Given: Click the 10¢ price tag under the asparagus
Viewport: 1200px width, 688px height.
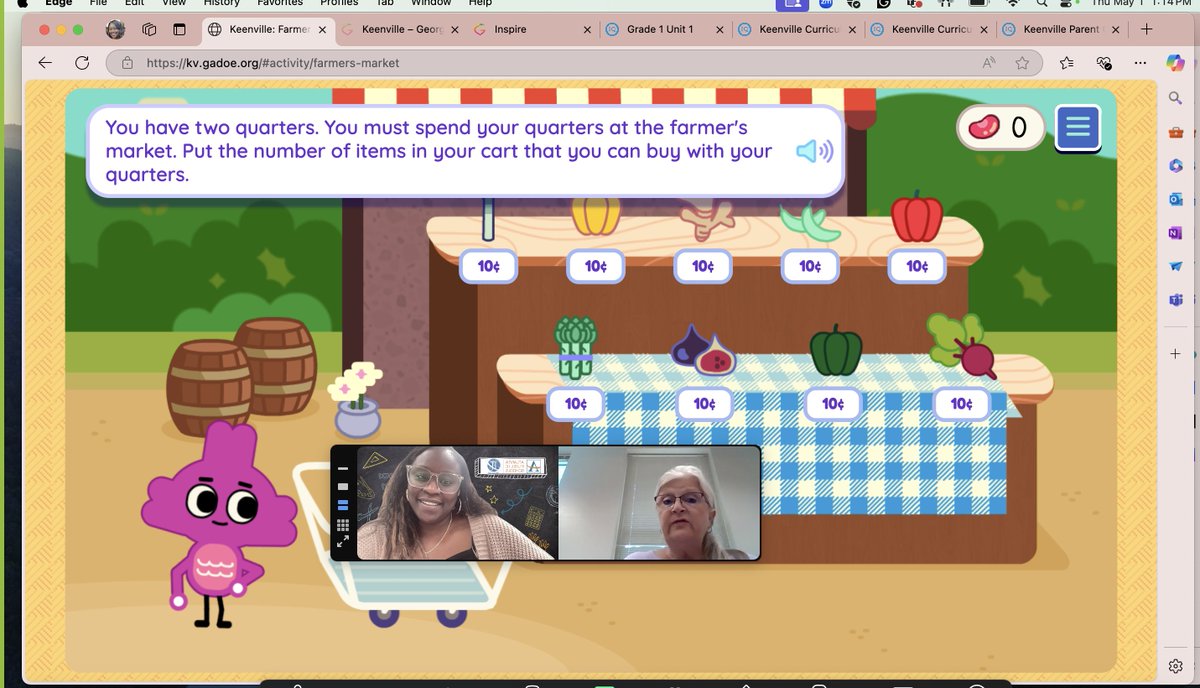Looking at the screenshot, I should pos(576,404).
